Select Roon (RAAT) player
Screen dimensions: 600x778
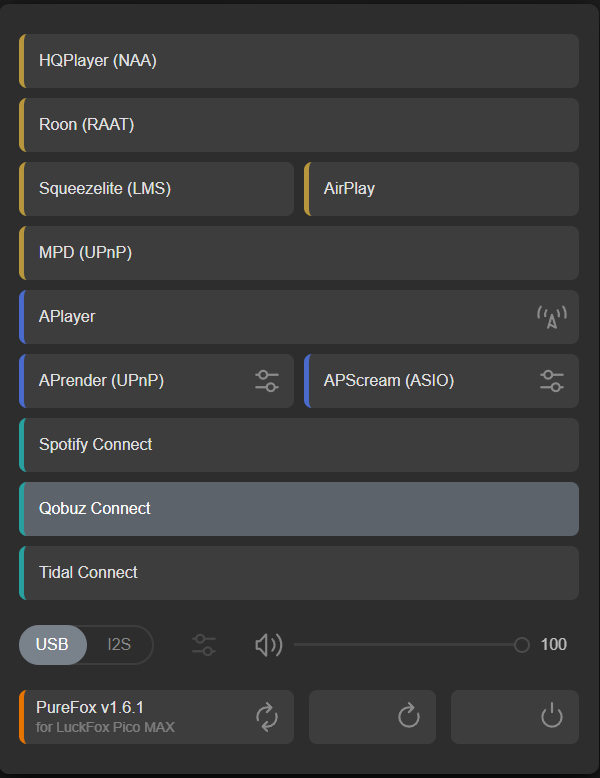[298, 125]
